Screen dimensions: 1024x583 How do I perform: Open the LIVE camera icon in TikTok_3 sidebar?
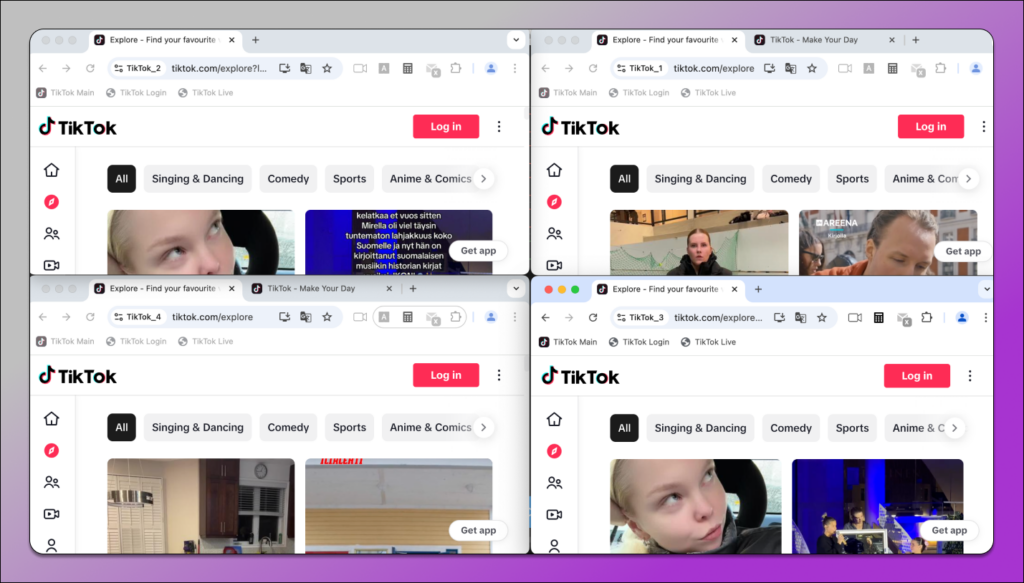tap(554, 514)
